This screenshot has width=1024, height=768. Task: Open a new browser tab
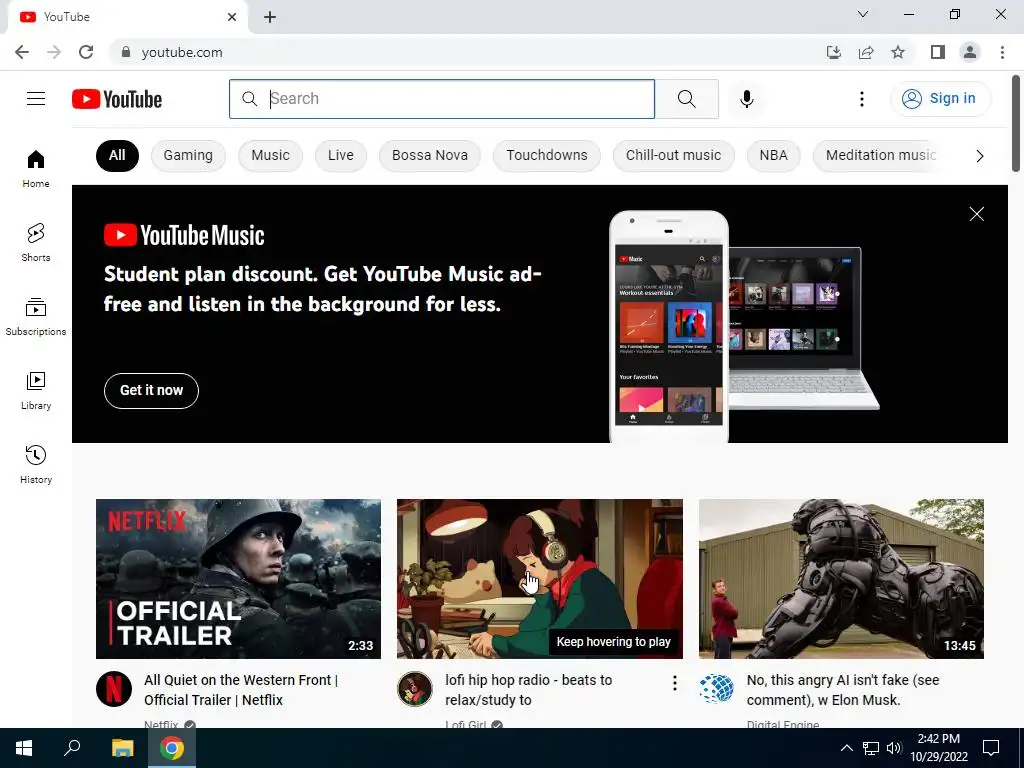(x=270, y=18)
